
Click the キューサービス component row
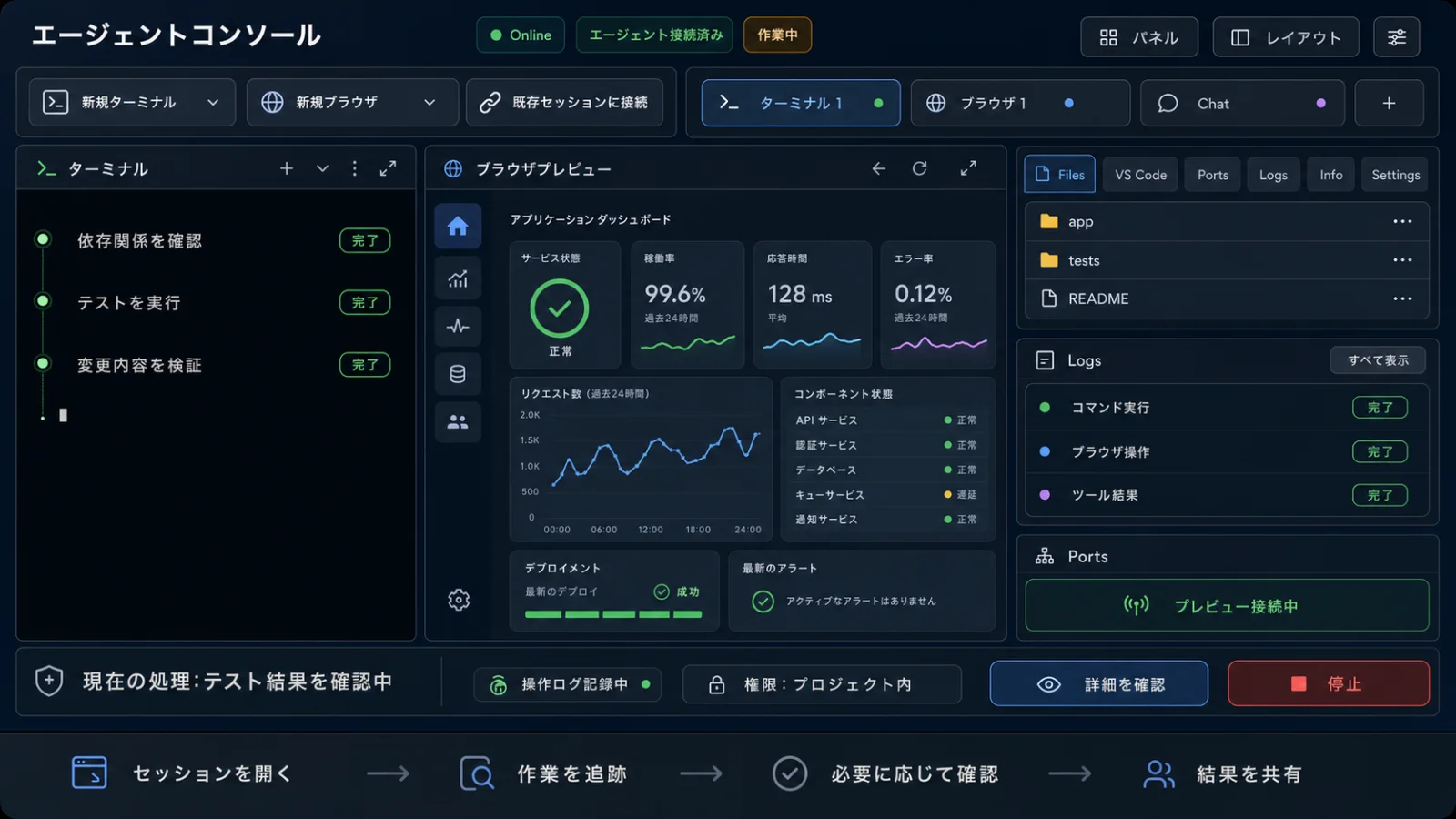886,494
